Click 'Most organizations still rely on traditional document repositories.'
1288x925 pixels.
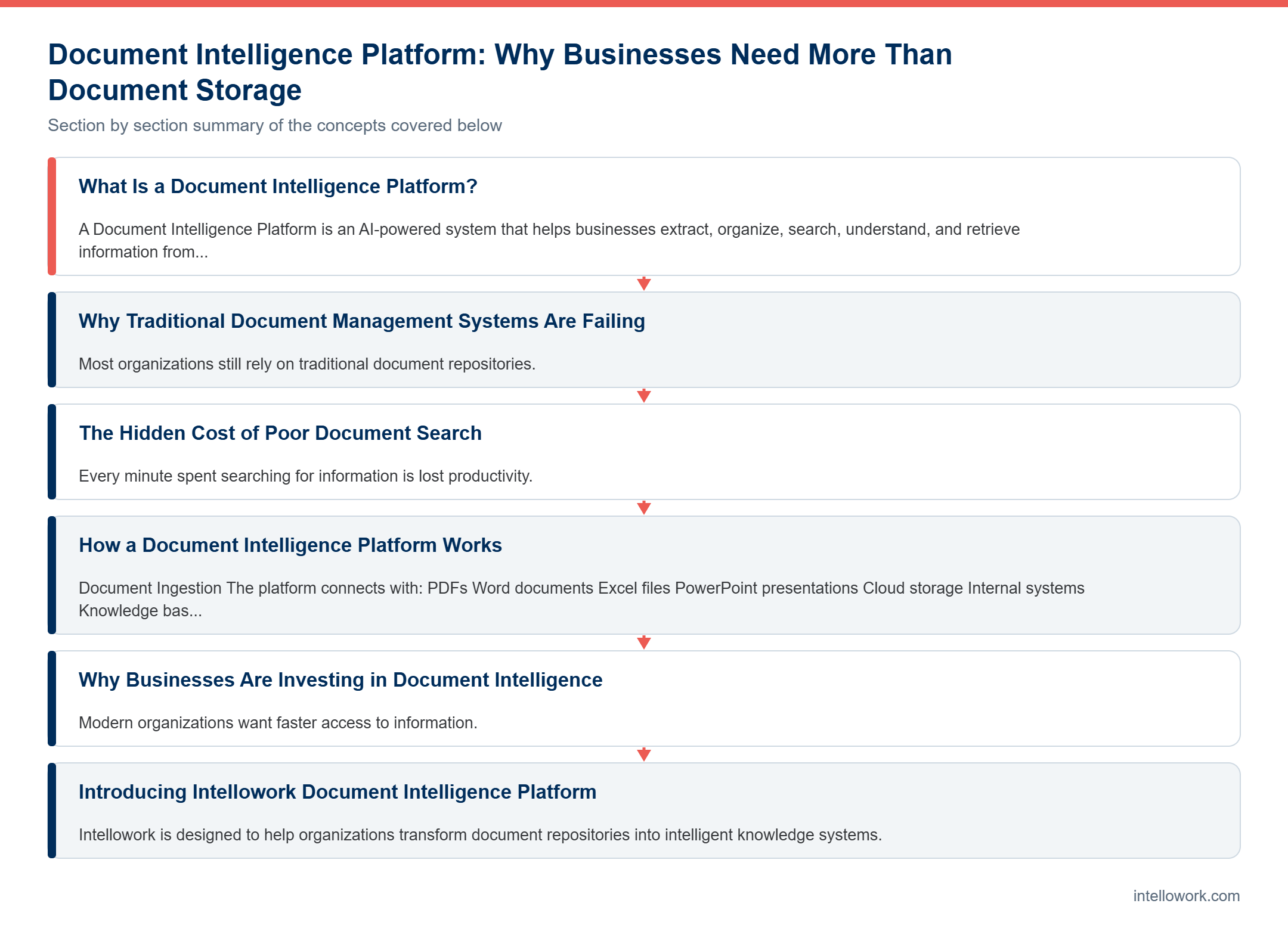coord(307,364)
